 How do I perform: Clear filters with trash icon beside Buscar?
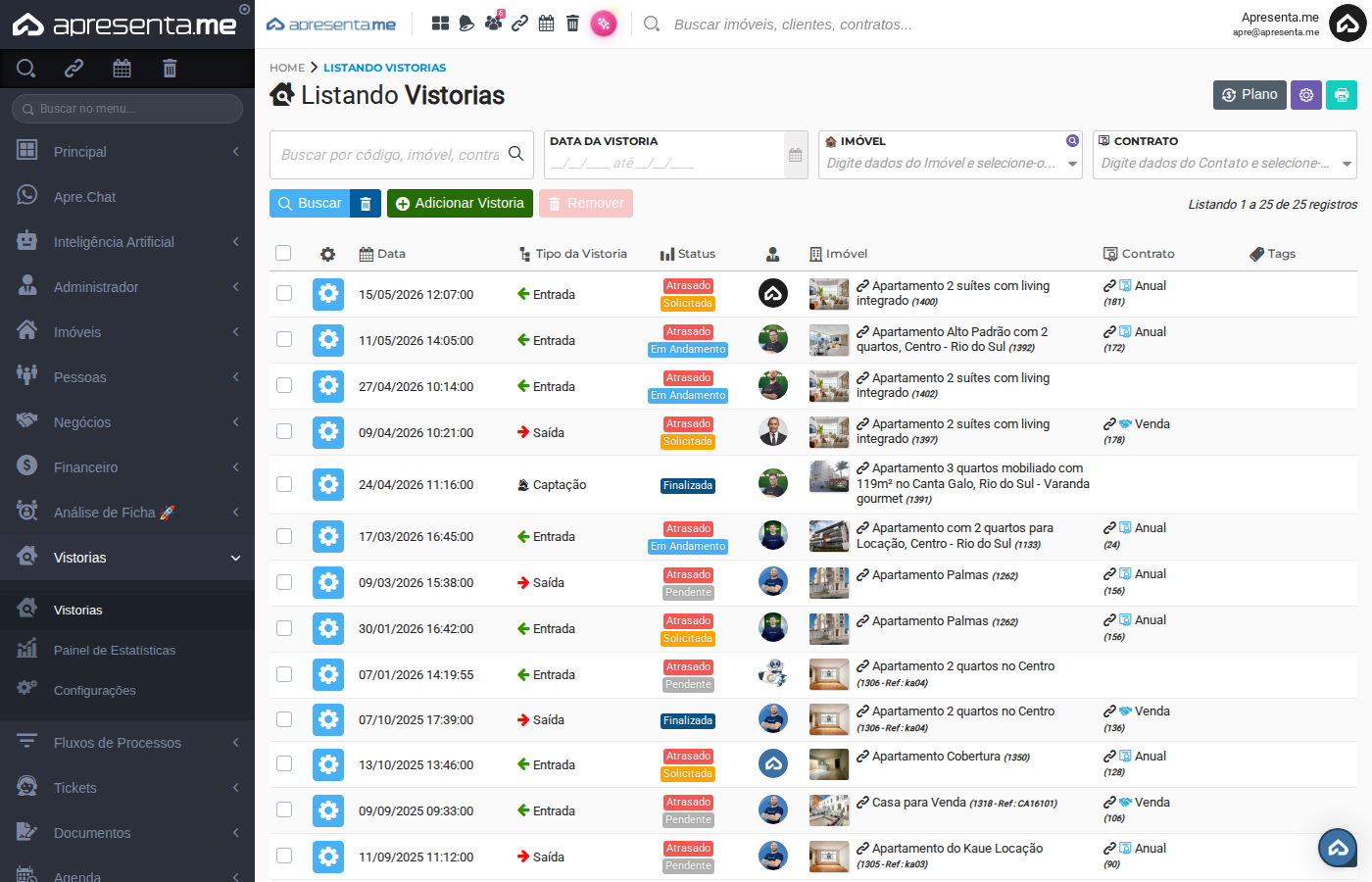pos(366,203)
